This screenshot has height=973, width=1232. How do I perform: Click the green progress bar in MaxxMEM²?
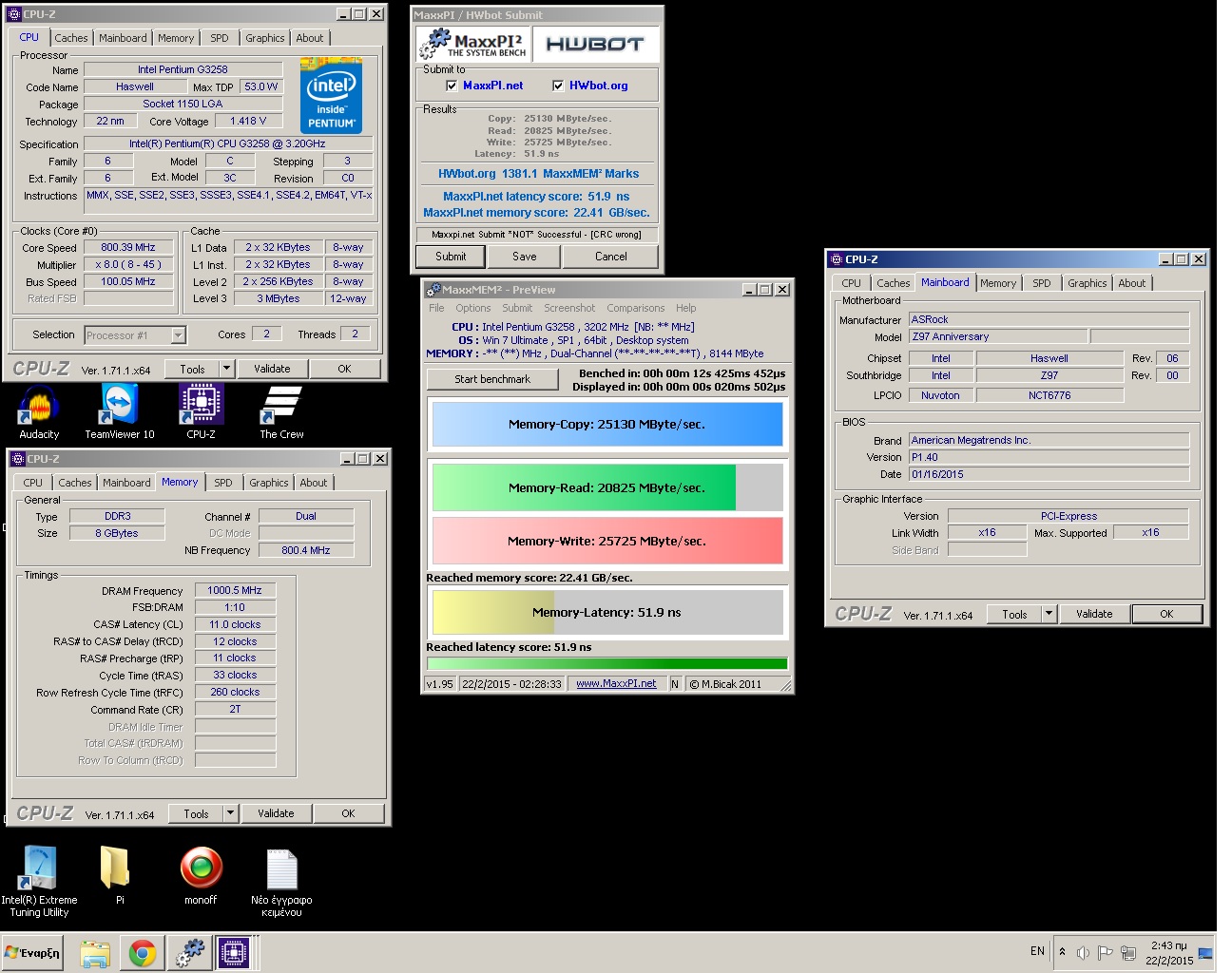tap(607, 663)
